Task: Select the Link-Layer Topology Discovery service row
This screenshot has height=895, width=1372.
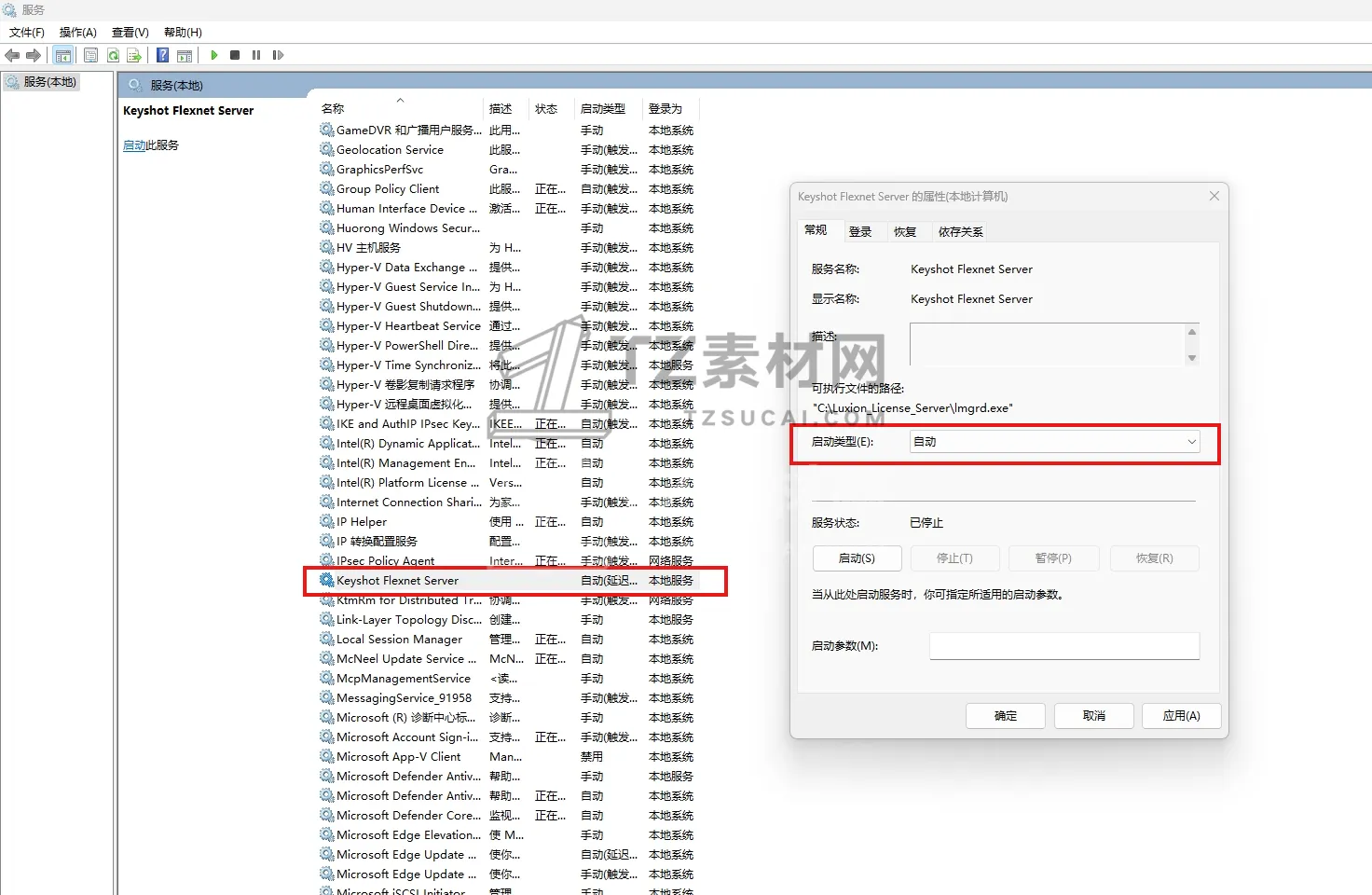Action: (x=508, y=619)
